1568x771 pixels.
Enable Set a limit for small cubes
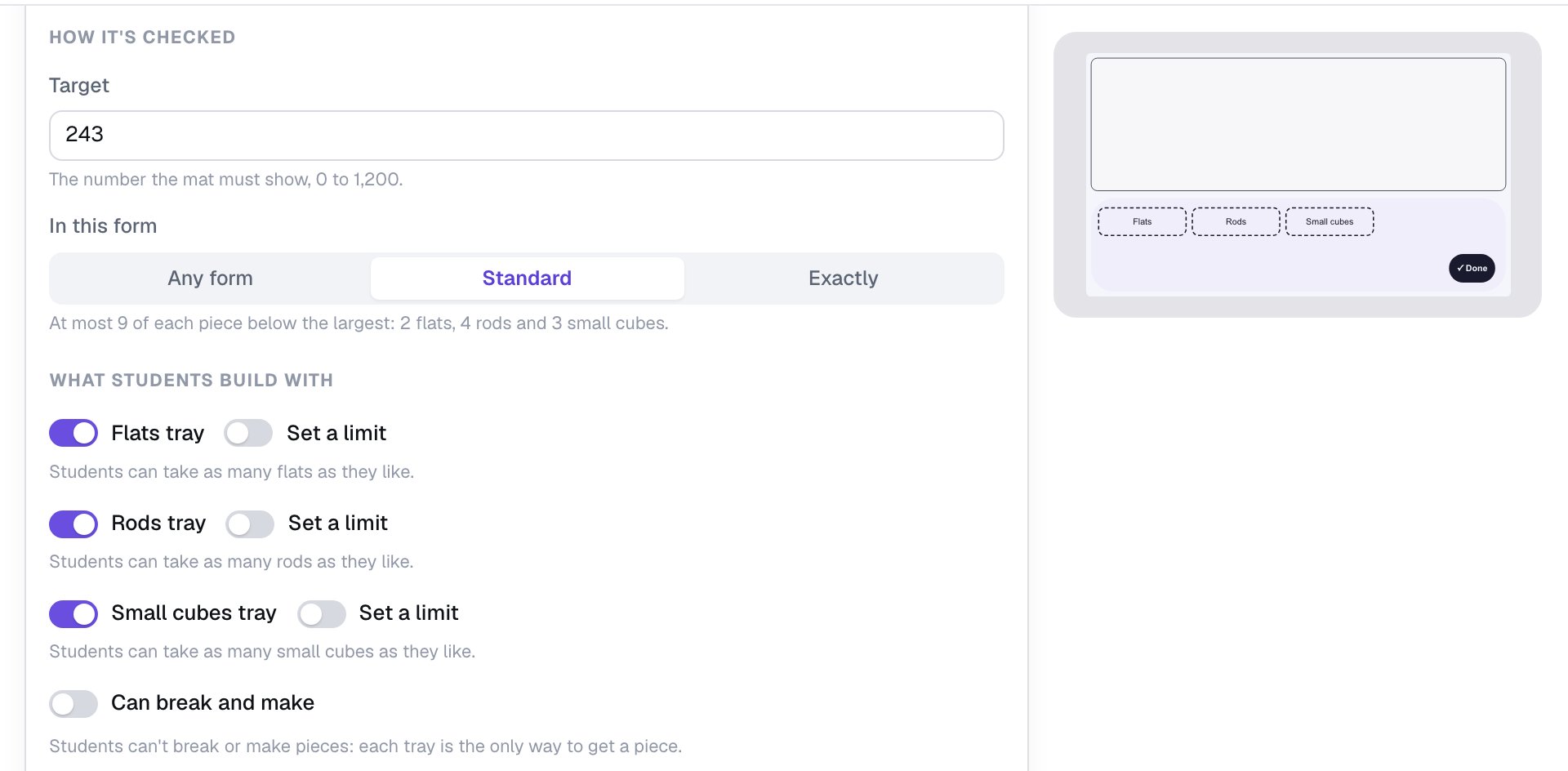pyautogui.click(x=322, y=613)
